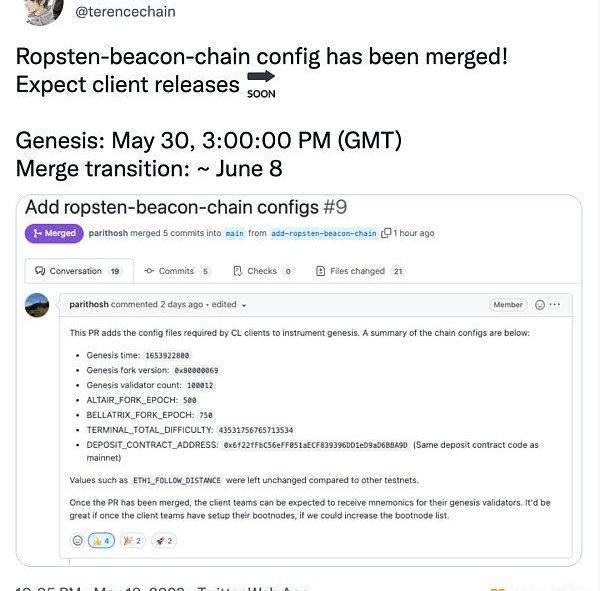Image resolution: width=600 pixels, height=591 pixels.
Task: Toggle the thumbs up reaction with 4
Action: coord(101,540)
